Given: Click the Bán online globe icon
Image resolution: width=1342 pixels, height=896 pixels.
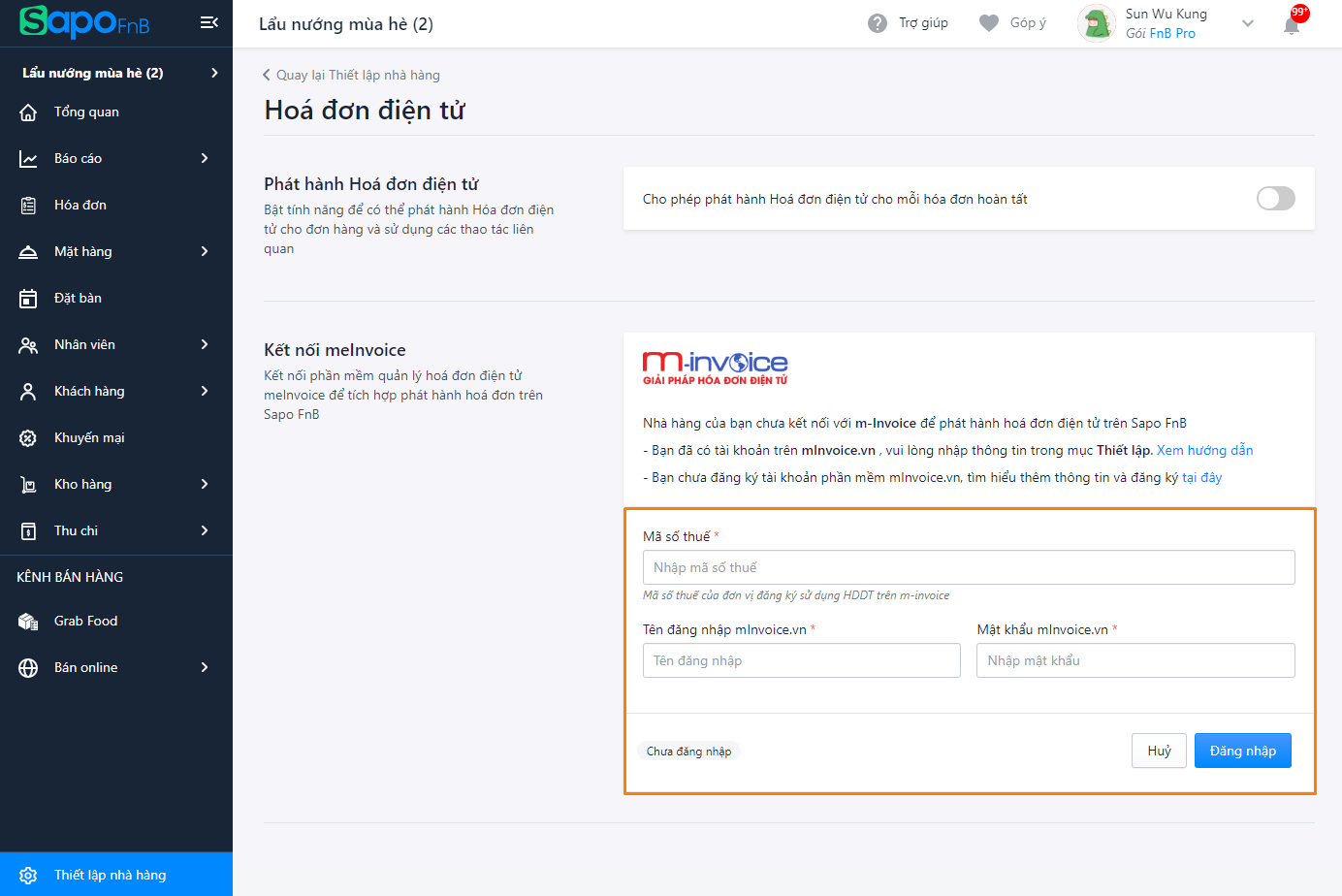Looking at the screenshot, I should [x=28, y=668].
